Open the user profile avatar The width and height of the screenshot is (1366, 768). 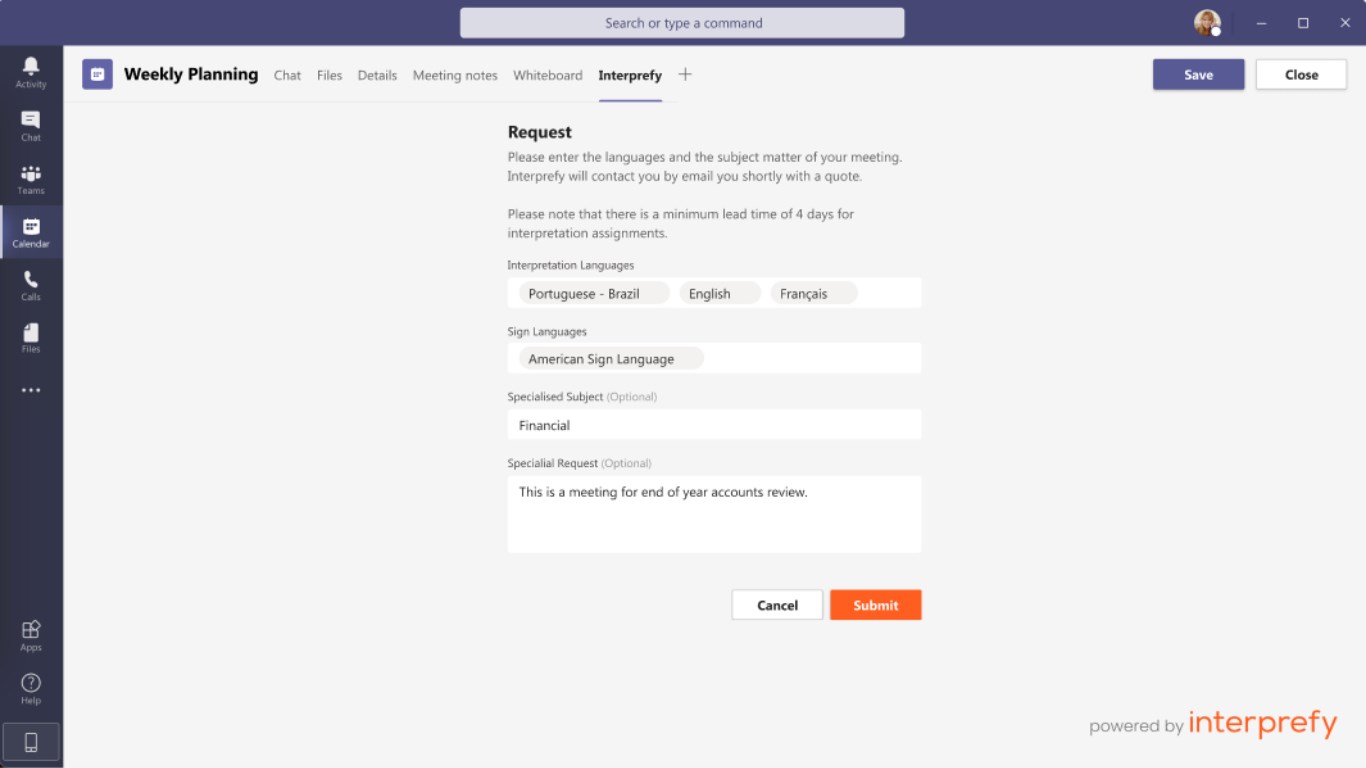(1207, 23)
